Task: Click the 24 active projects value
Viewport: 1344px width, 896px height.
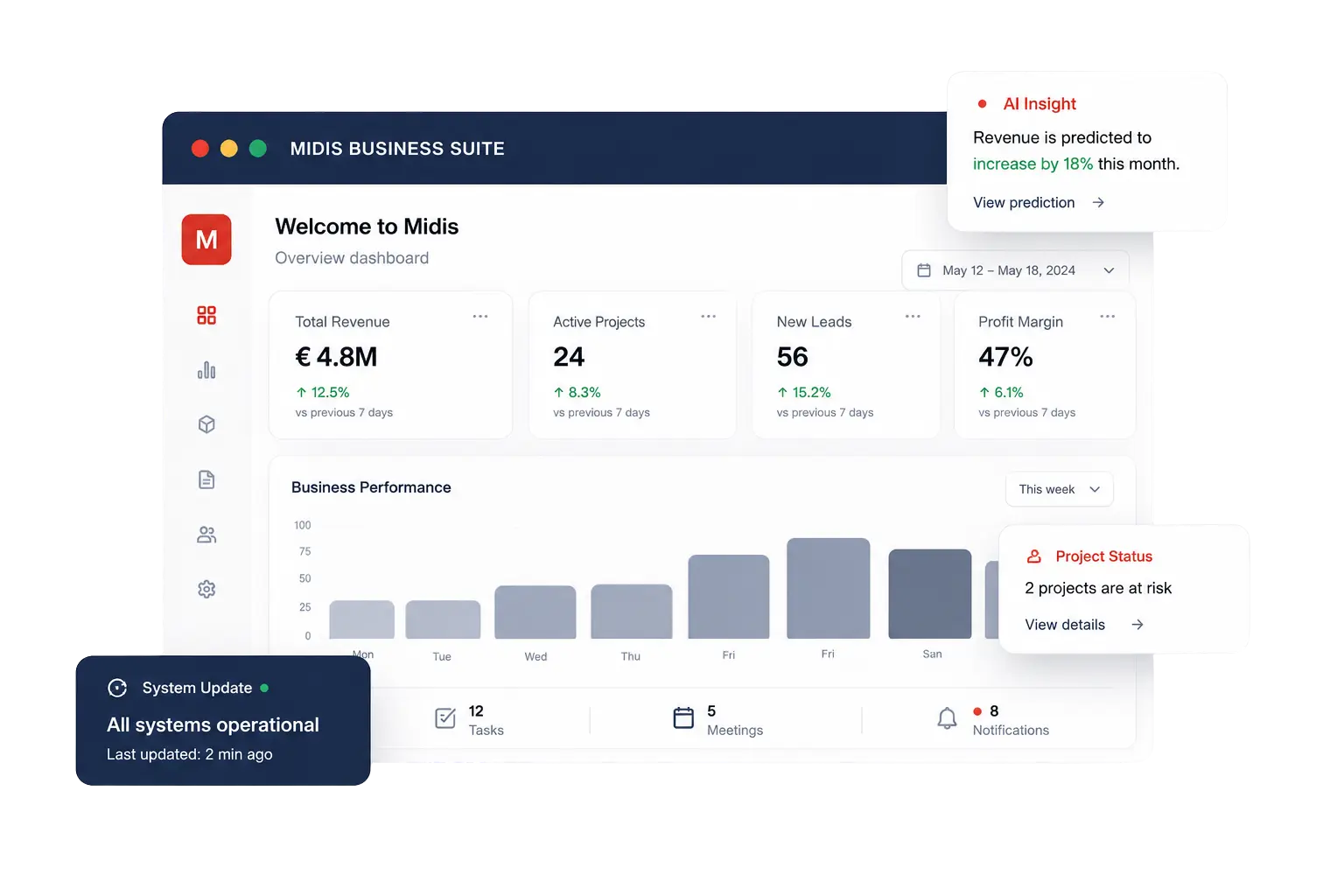Action: click(569, 357)
